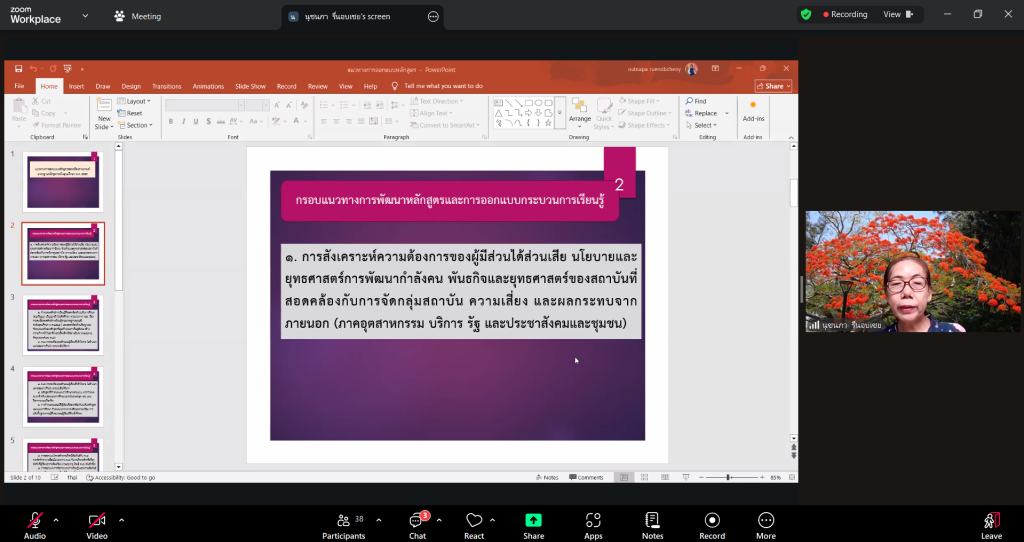Click the green Share screen icon
Viewport: 1024px width, 542px height.
tap(534, 521)
